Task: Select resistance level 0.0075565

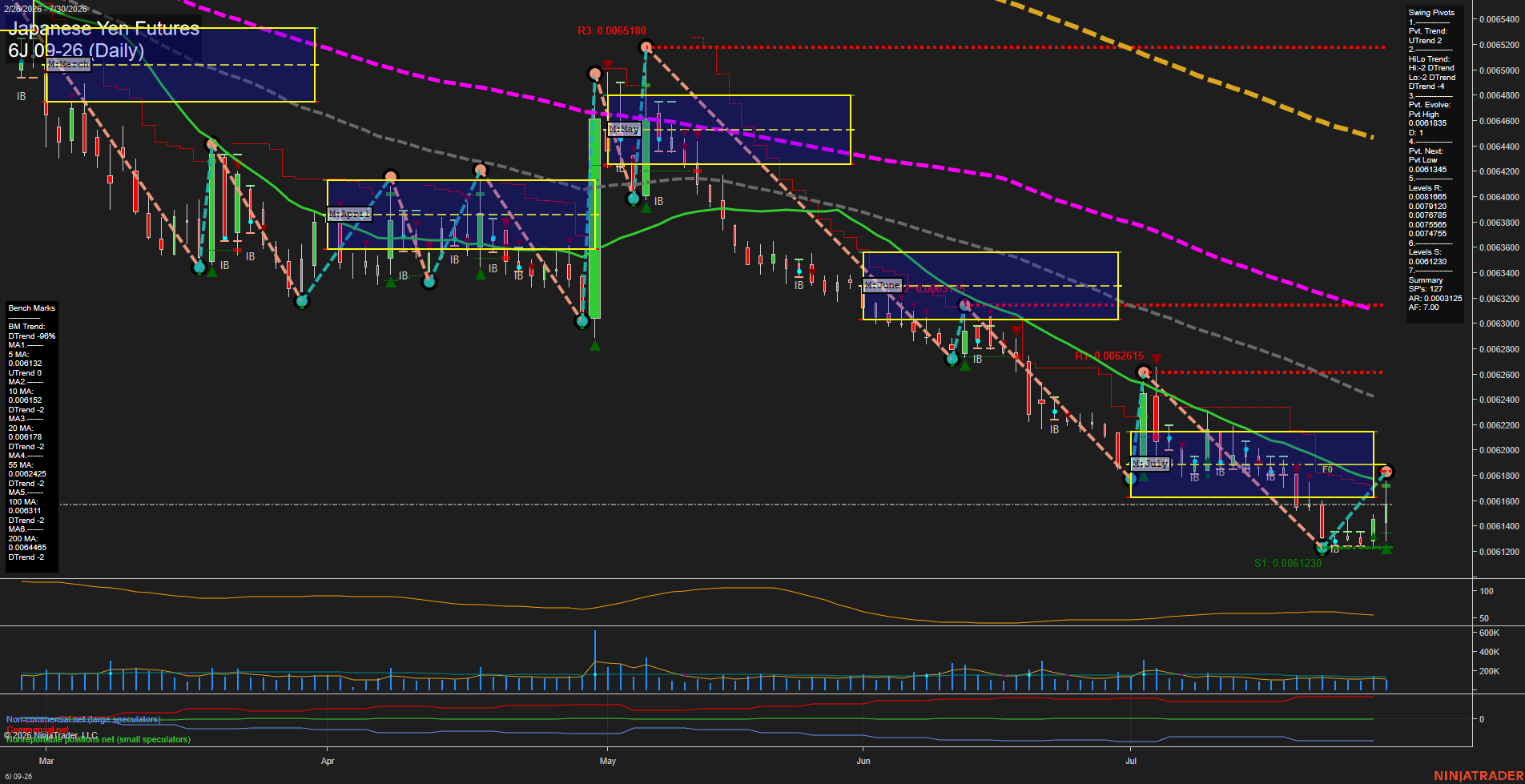Action: 1428,225
